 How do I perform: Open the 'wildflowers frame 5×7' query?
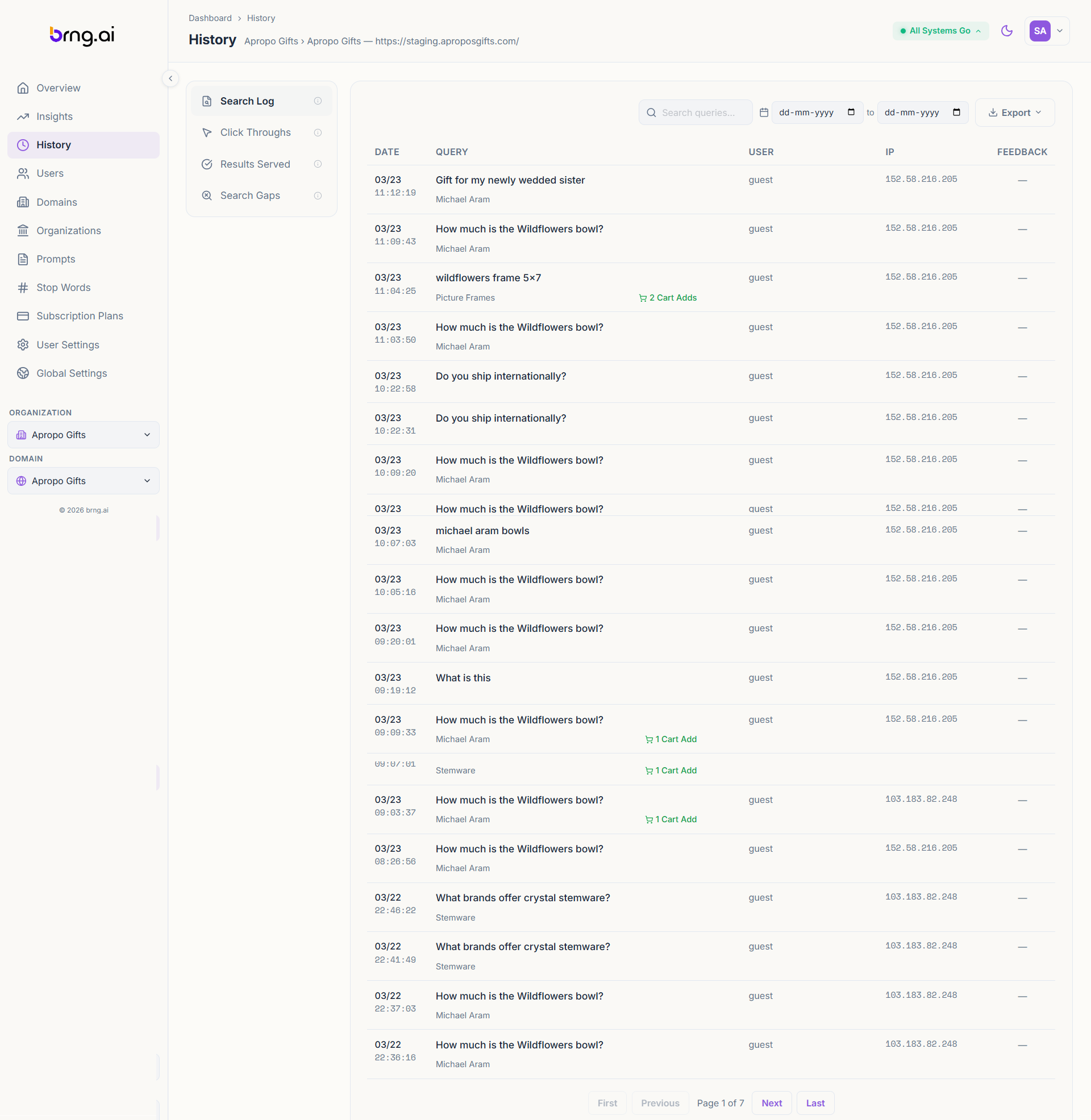pos(488,278)
